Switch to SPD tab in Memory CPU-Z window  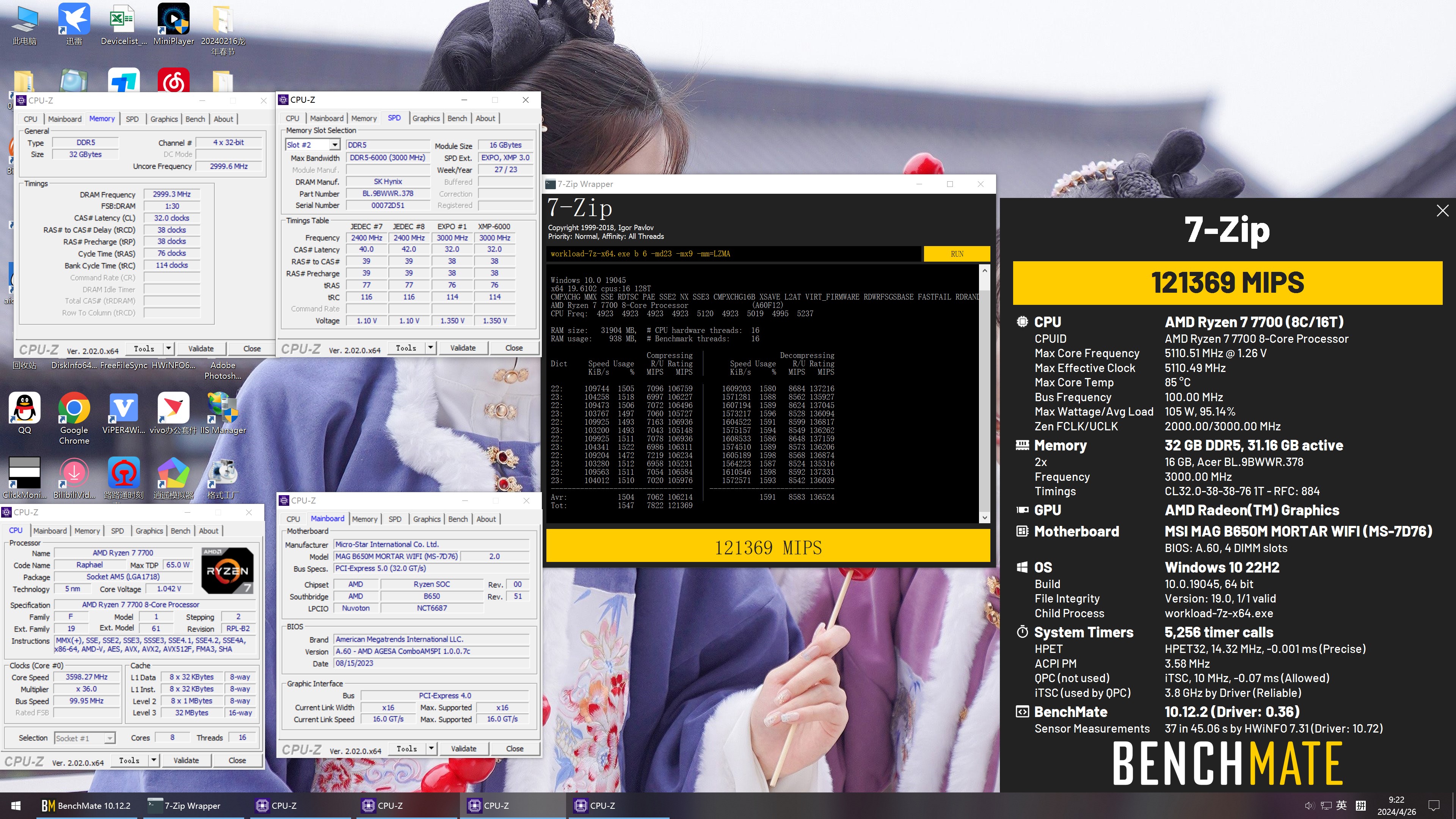pos(132,119)
